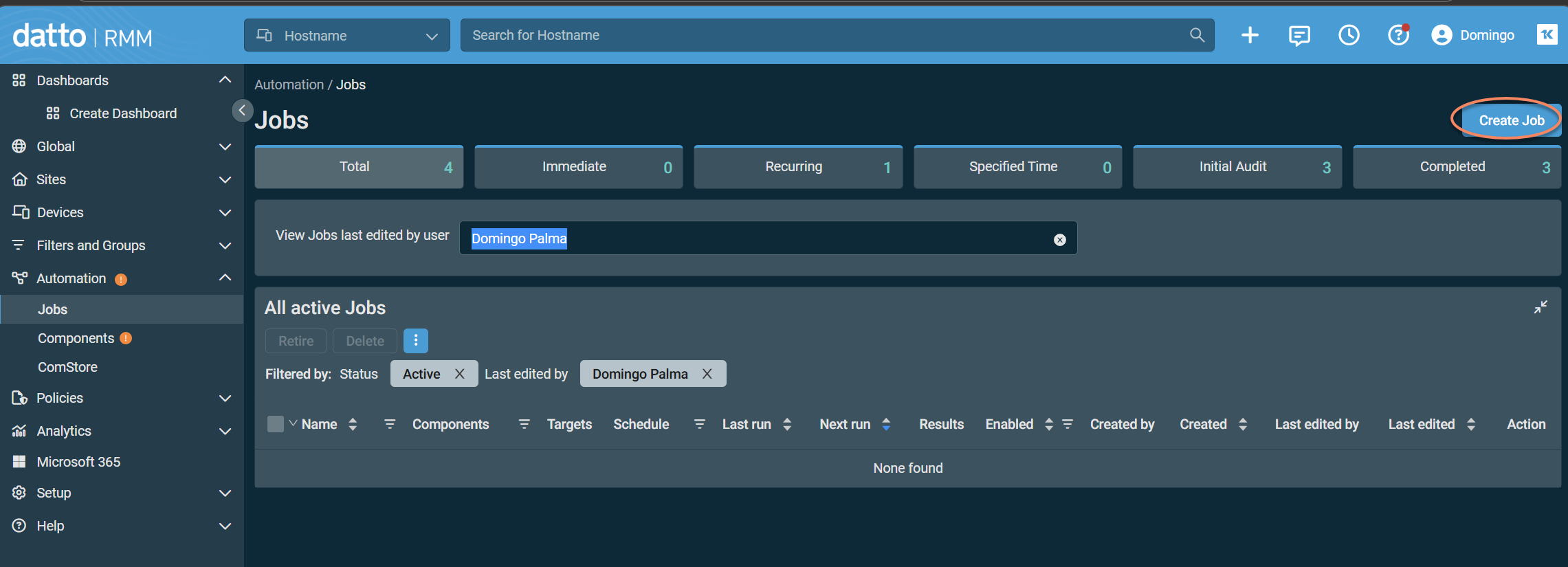This screenshot has width=1568, height=567.
Task: Collapse the sidebar with arrow button
Action: [242, 110]
